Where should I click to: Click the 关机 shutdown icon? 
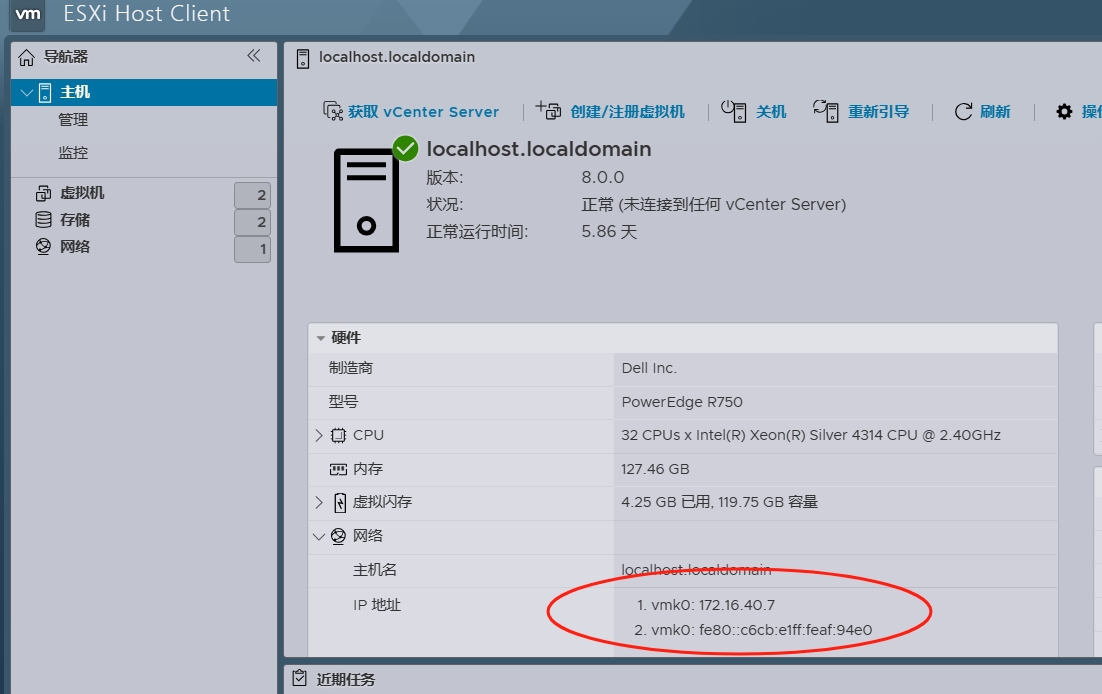pyautogui.click(x=734, y=111)
